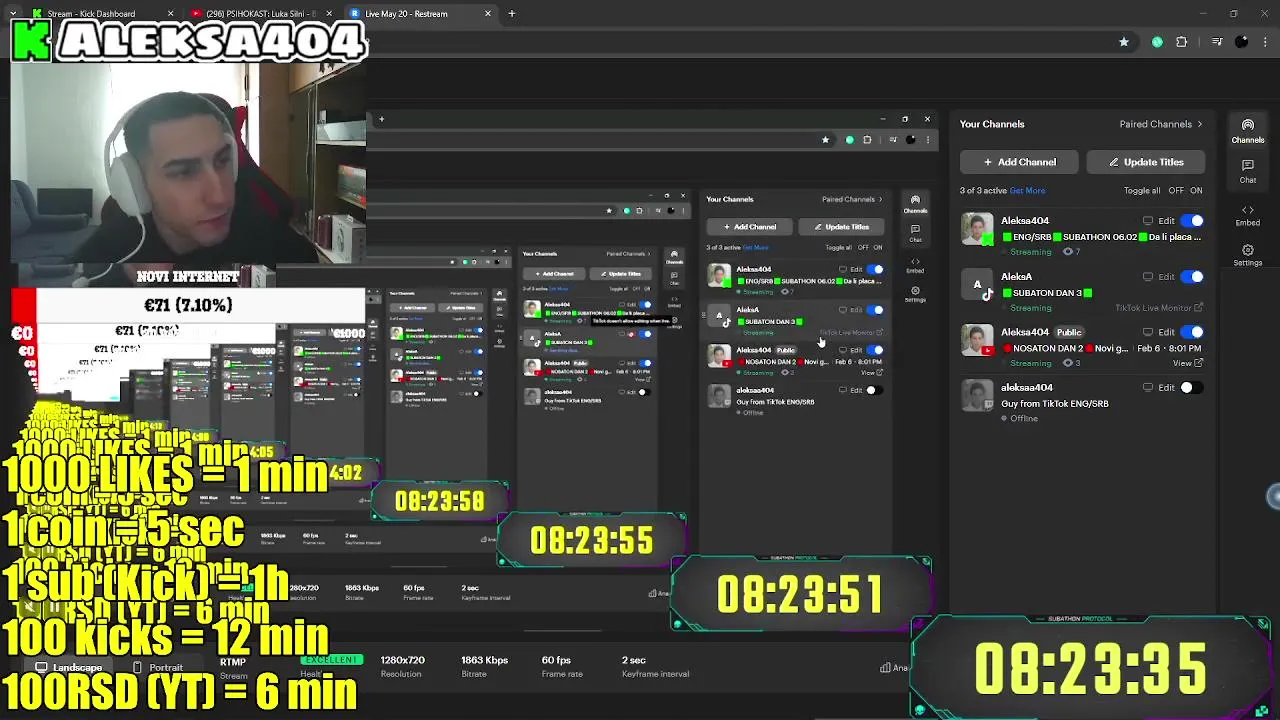Open the Settings gear in sidebar
The height and width of the screenshot is (720, 1280).
pos(1247,255)
